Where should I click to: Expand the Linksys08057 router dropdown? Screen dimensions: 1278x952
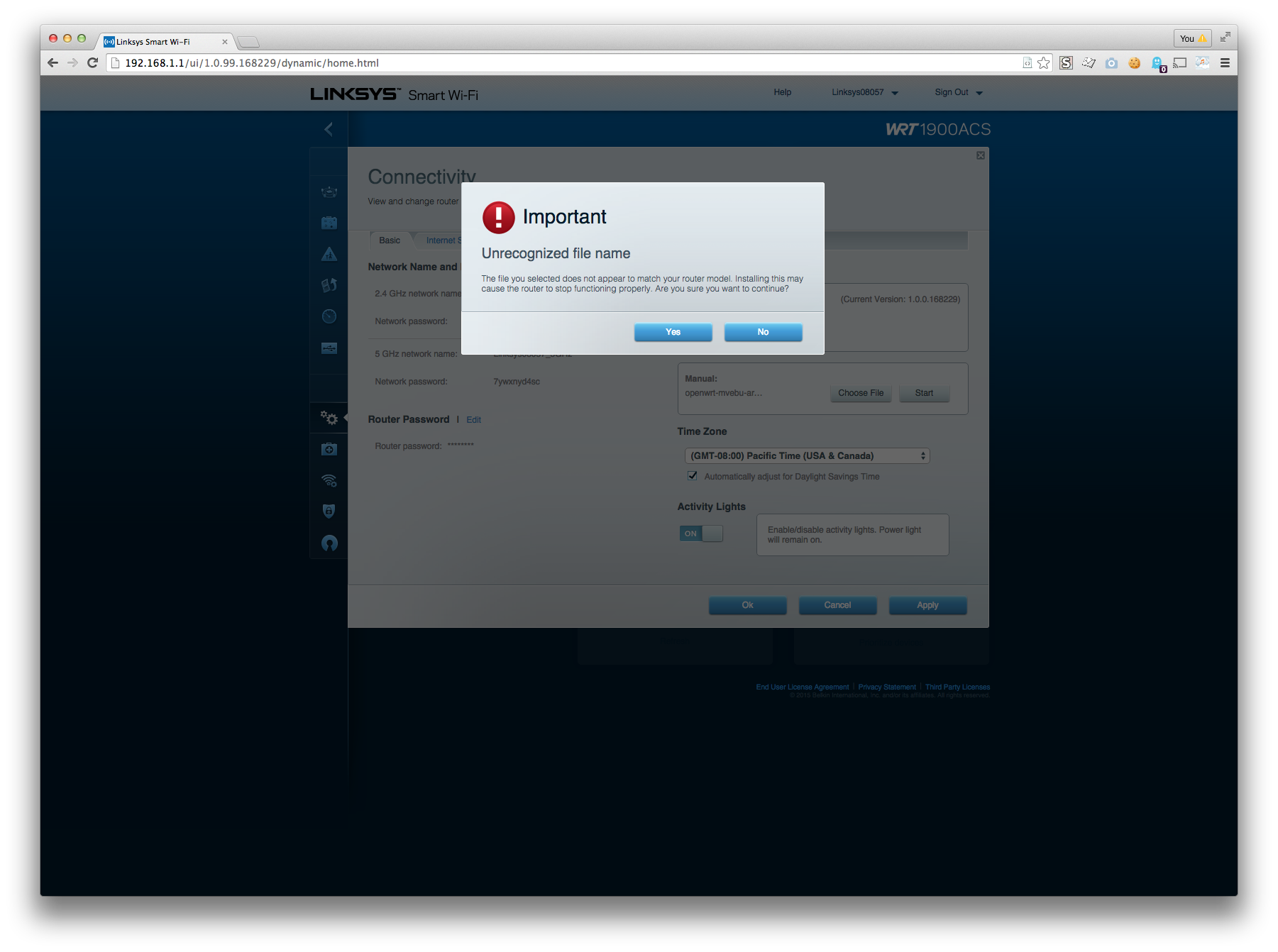tap(865, 92)
